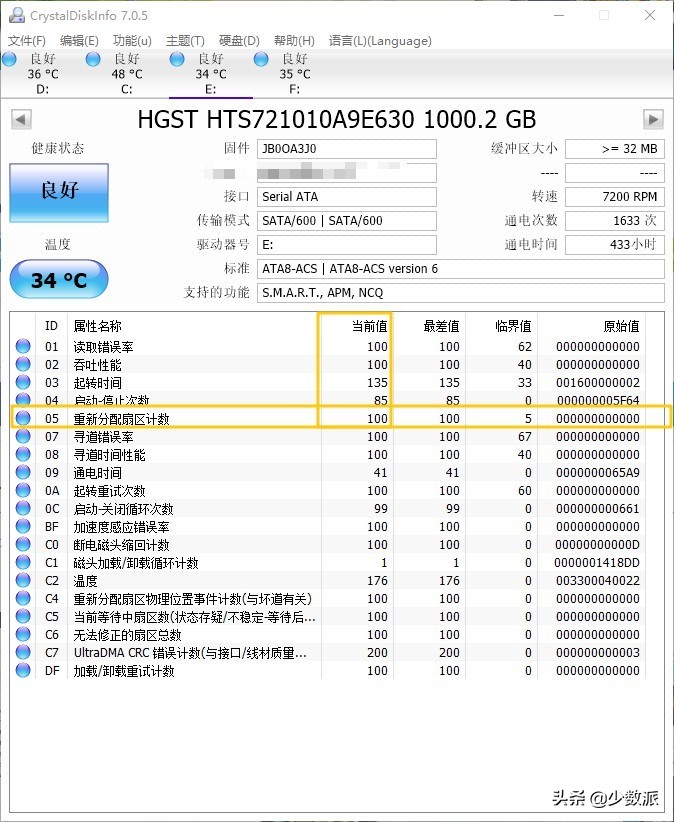Click status dot for BF 加速度感应错误率
Viewport: 674px width, 822px height.
pyautogui.click(x=23, y=526)
